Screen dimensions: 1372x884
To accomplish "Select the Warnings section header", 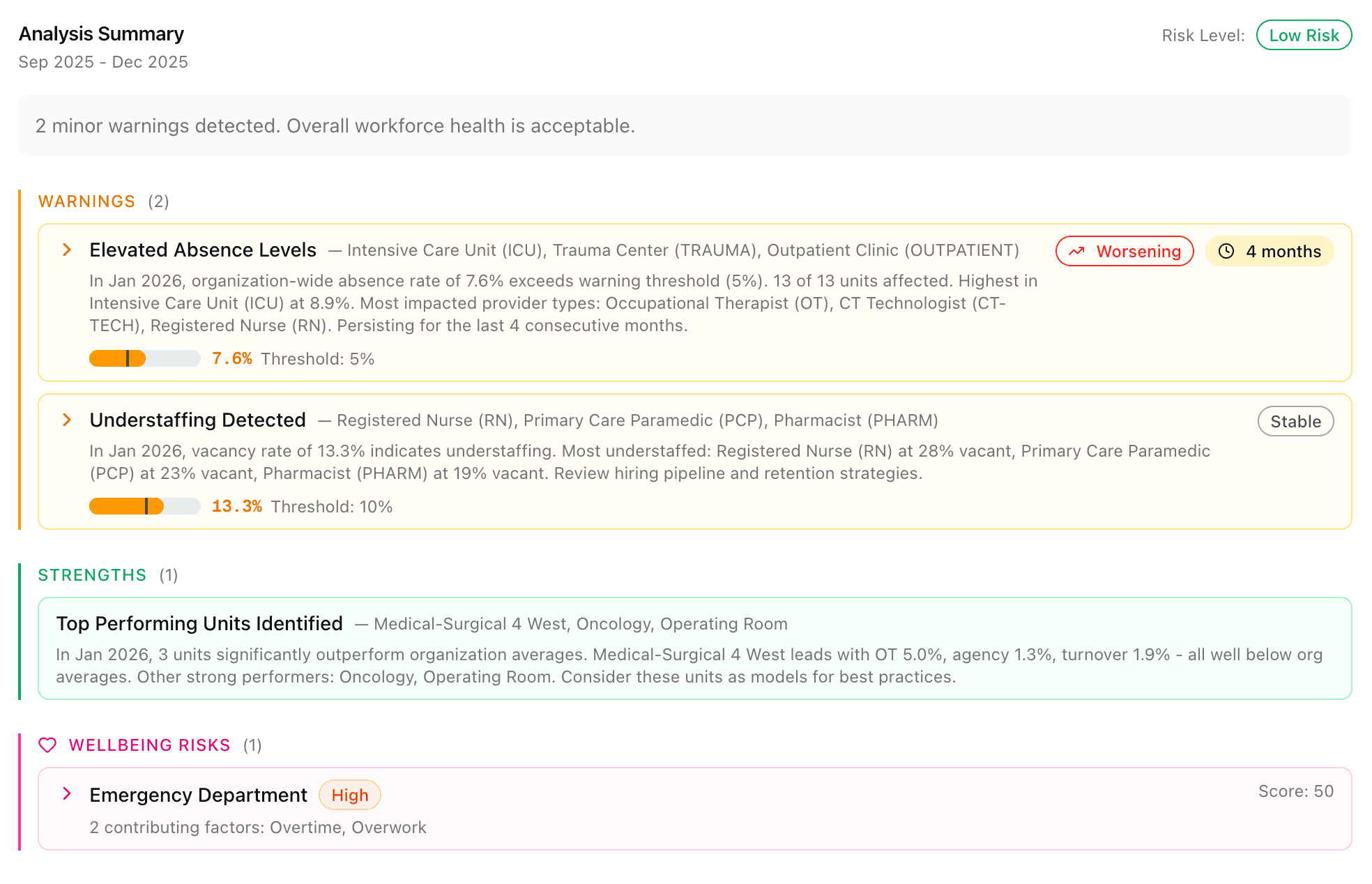I will (x=86, y=201).
